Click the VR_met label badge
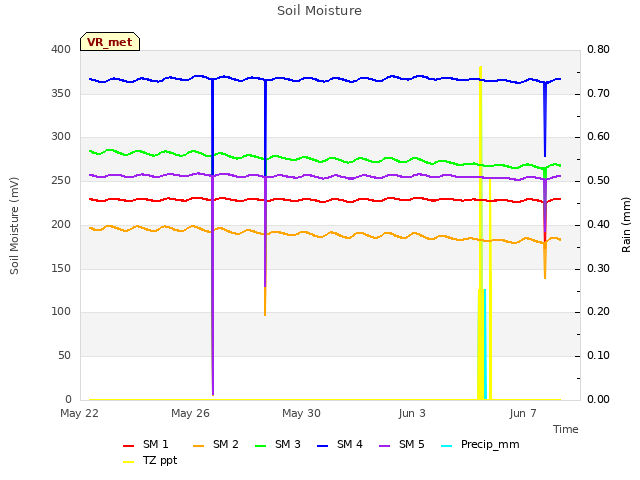 coord(110,42)
